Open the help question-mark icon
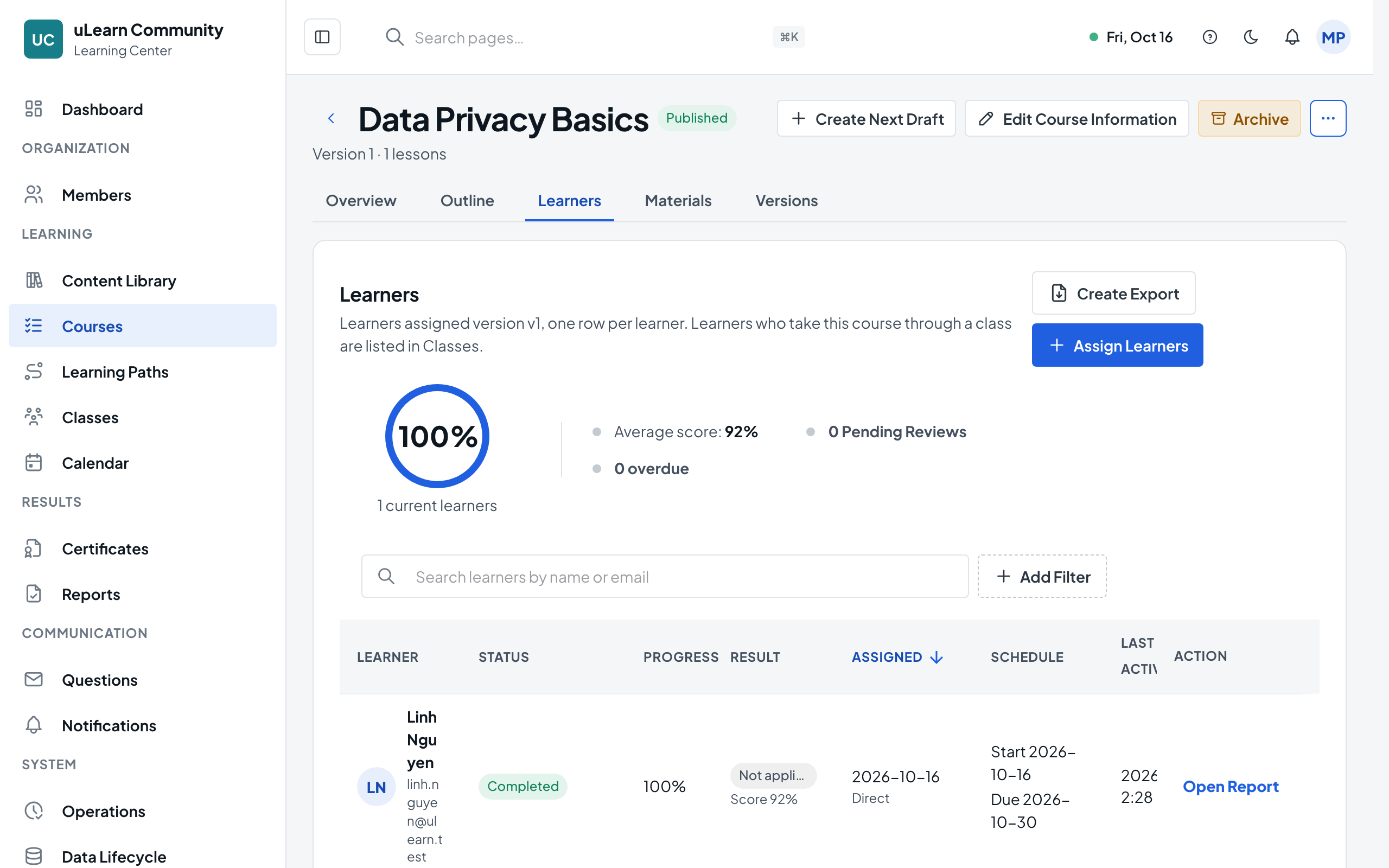Viewport: 1389px width, 868px height. 1209,37
